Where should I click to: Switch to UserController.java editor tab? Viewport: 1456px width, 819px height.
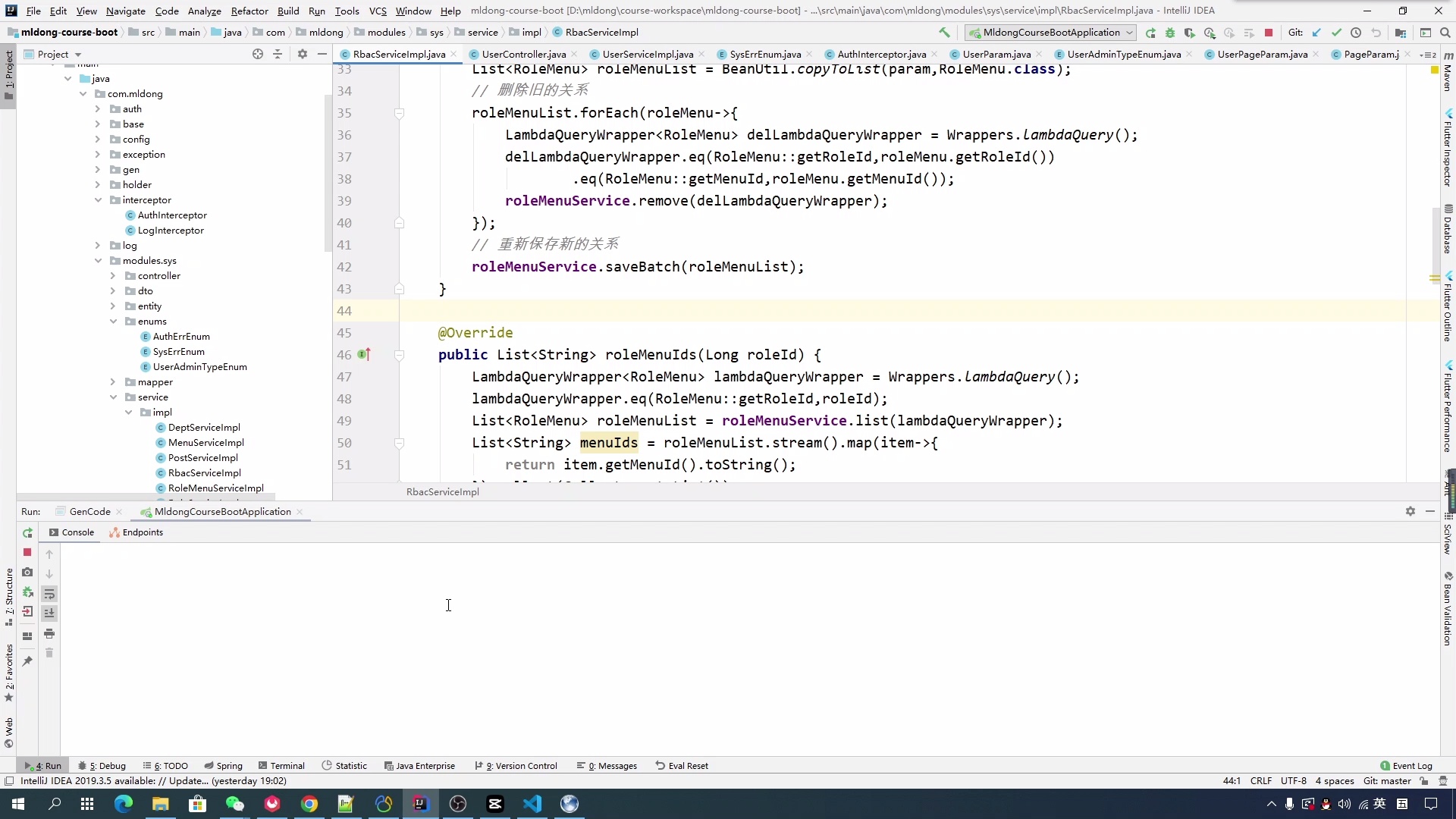tap(523, 54)
